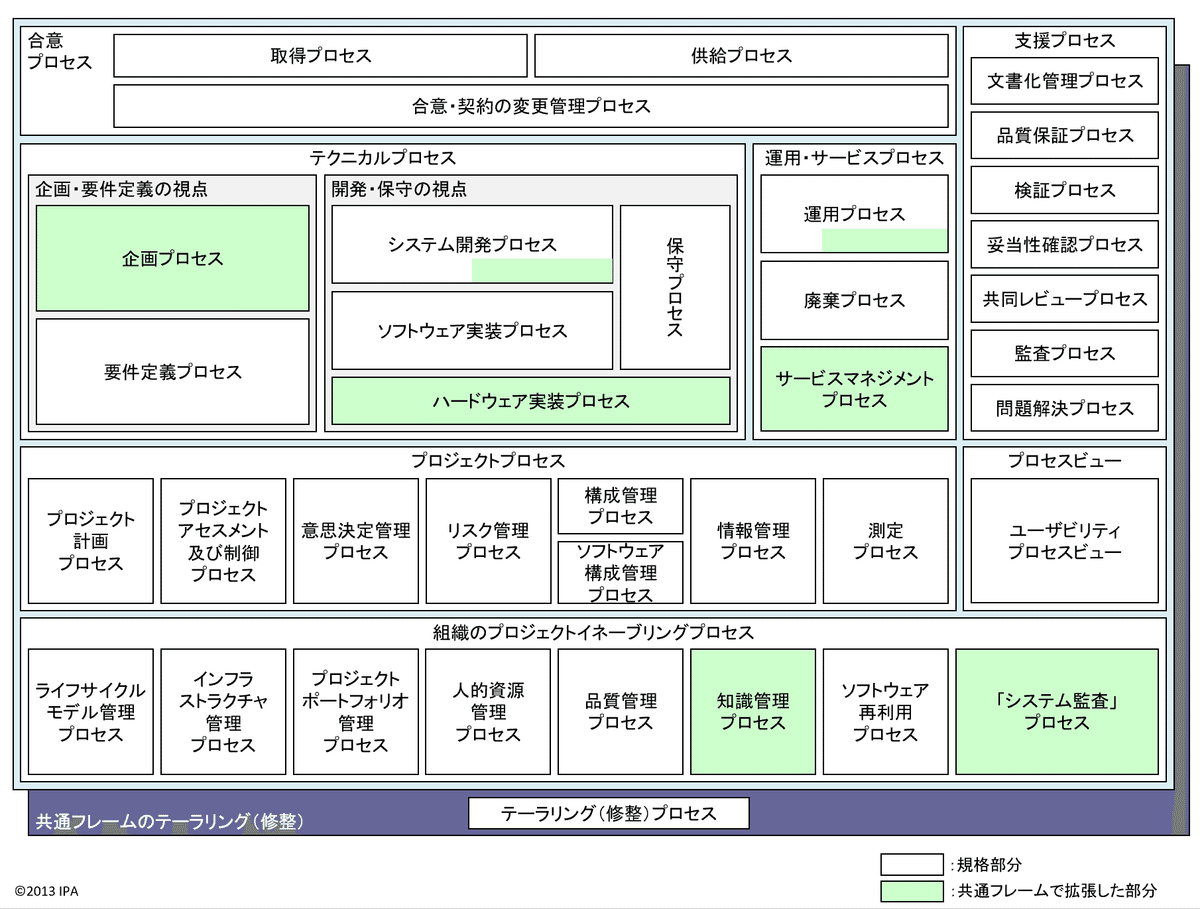The height and width of the screenshot is (909, 1200).
Task: Click the ©2013 IPA copyright text
Action: (46, 890)
